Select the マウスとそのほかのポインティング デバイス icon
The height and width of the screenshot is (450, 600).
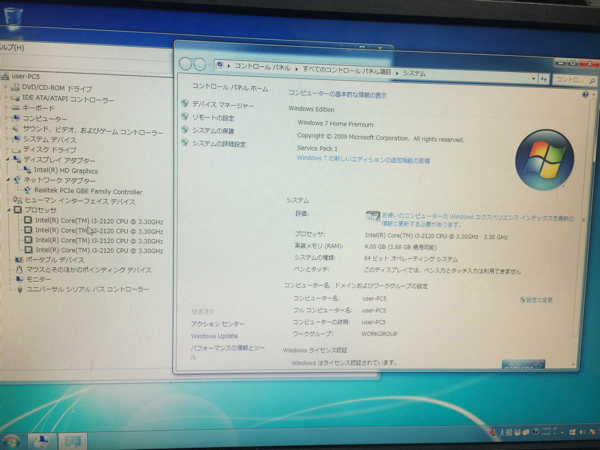click(x=19, y=269)
